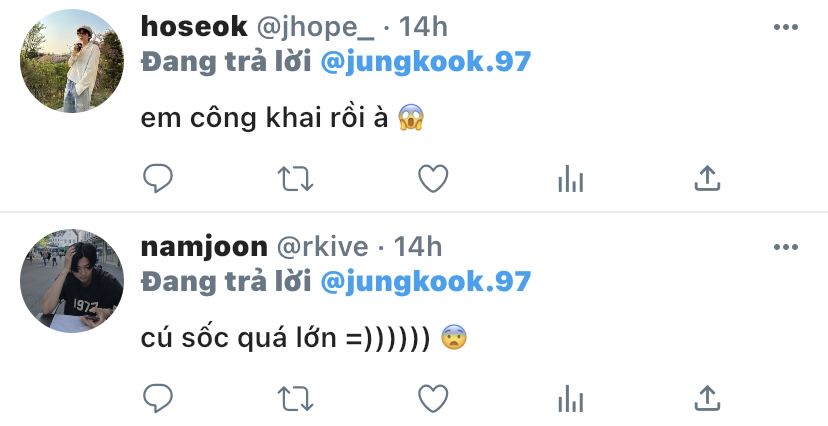The height and width of the screenshot is (426, 828).
Task: Retweet hoseok's tweet
Action: [295, 179]
